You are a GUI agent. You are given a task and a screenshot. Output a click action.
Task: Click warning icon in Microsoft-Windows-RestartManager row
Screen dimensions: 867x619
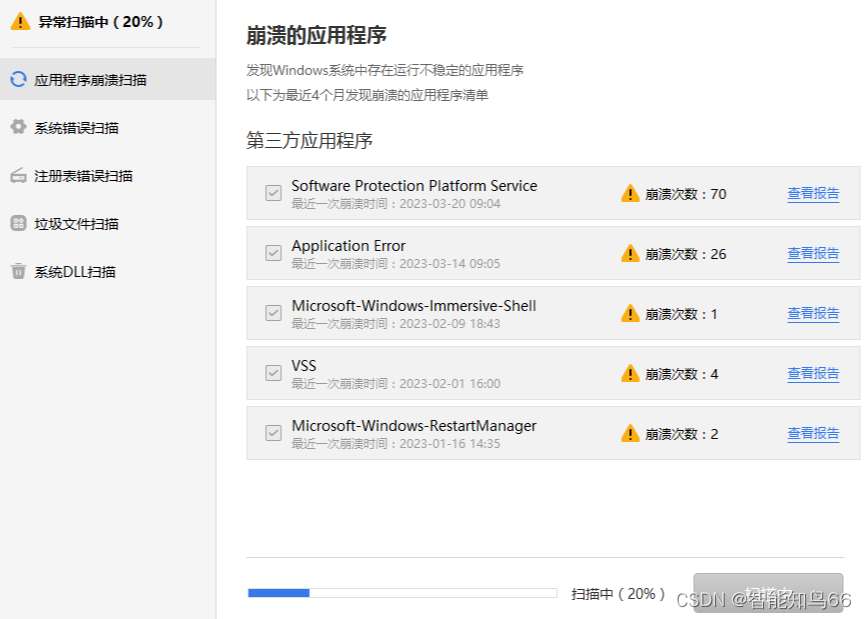pyautogui.click(x=630, y=433)
